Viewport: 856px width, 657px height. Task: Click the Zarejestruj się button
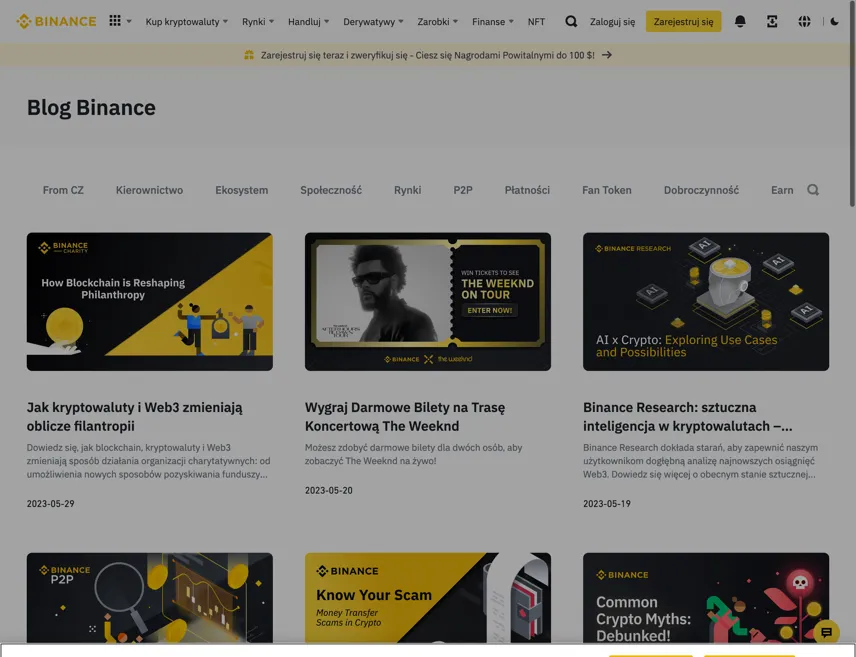(683, 21)
